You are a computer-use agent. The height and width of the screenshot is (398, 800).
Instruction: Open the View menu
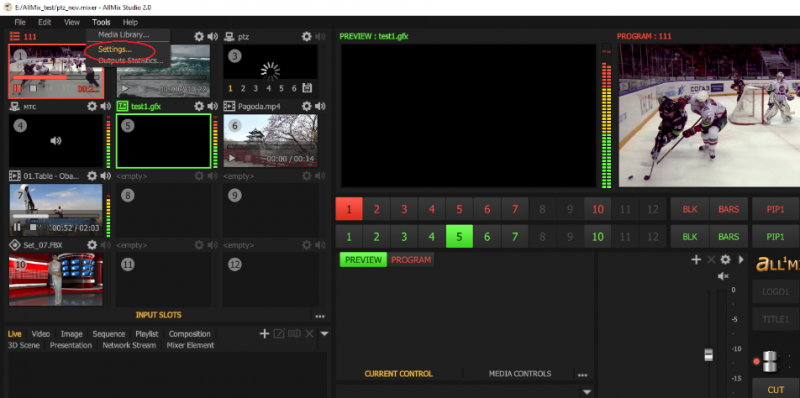(x=72, y=22)
